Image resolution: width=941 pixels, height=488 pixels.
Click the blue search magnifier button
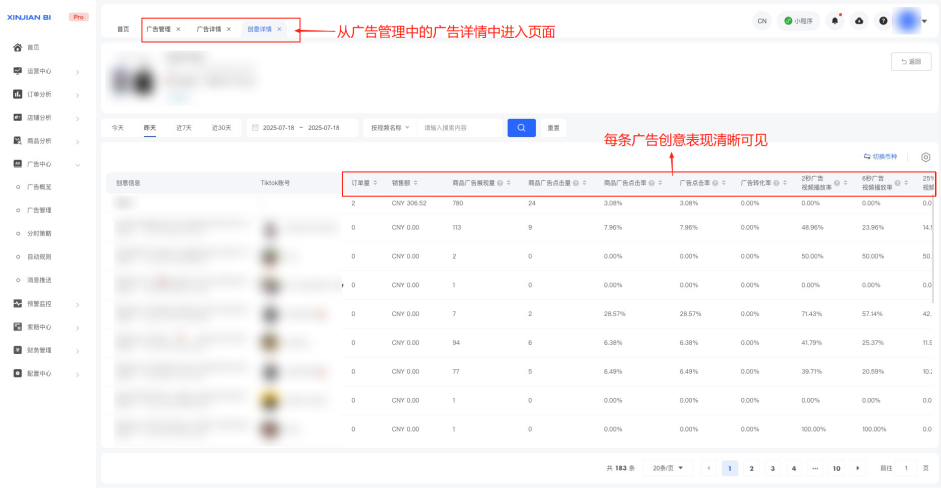[522, 128]
